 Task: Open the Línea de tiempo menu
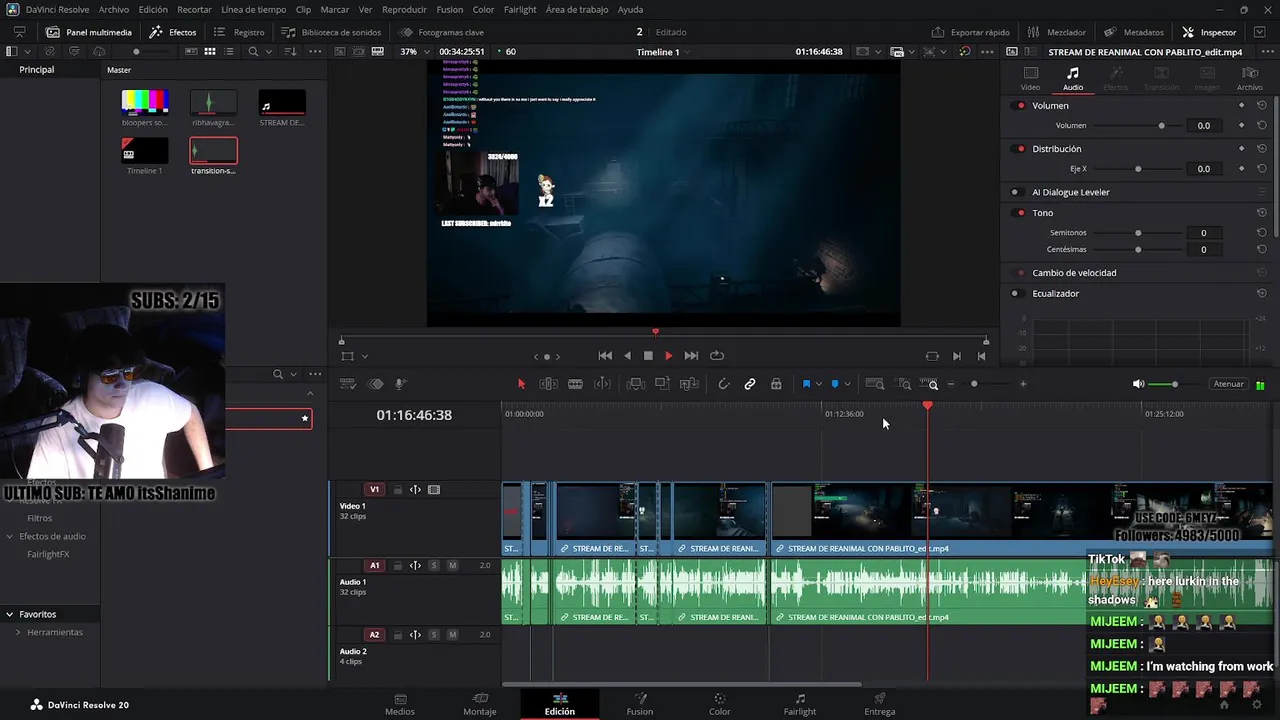(253, 9)
